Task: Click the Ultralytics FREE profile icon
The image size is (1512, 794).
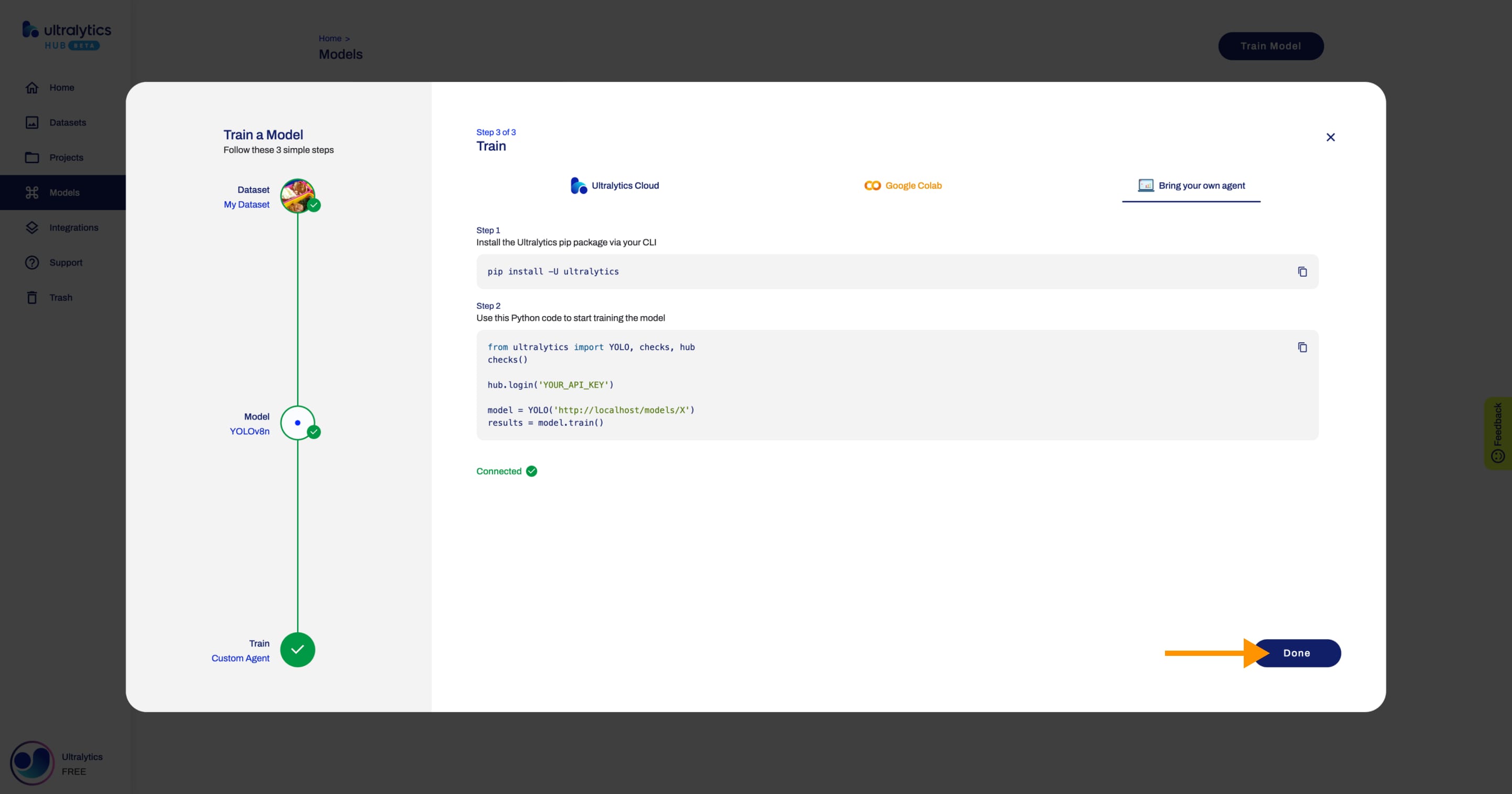Action: pos(31,762)
